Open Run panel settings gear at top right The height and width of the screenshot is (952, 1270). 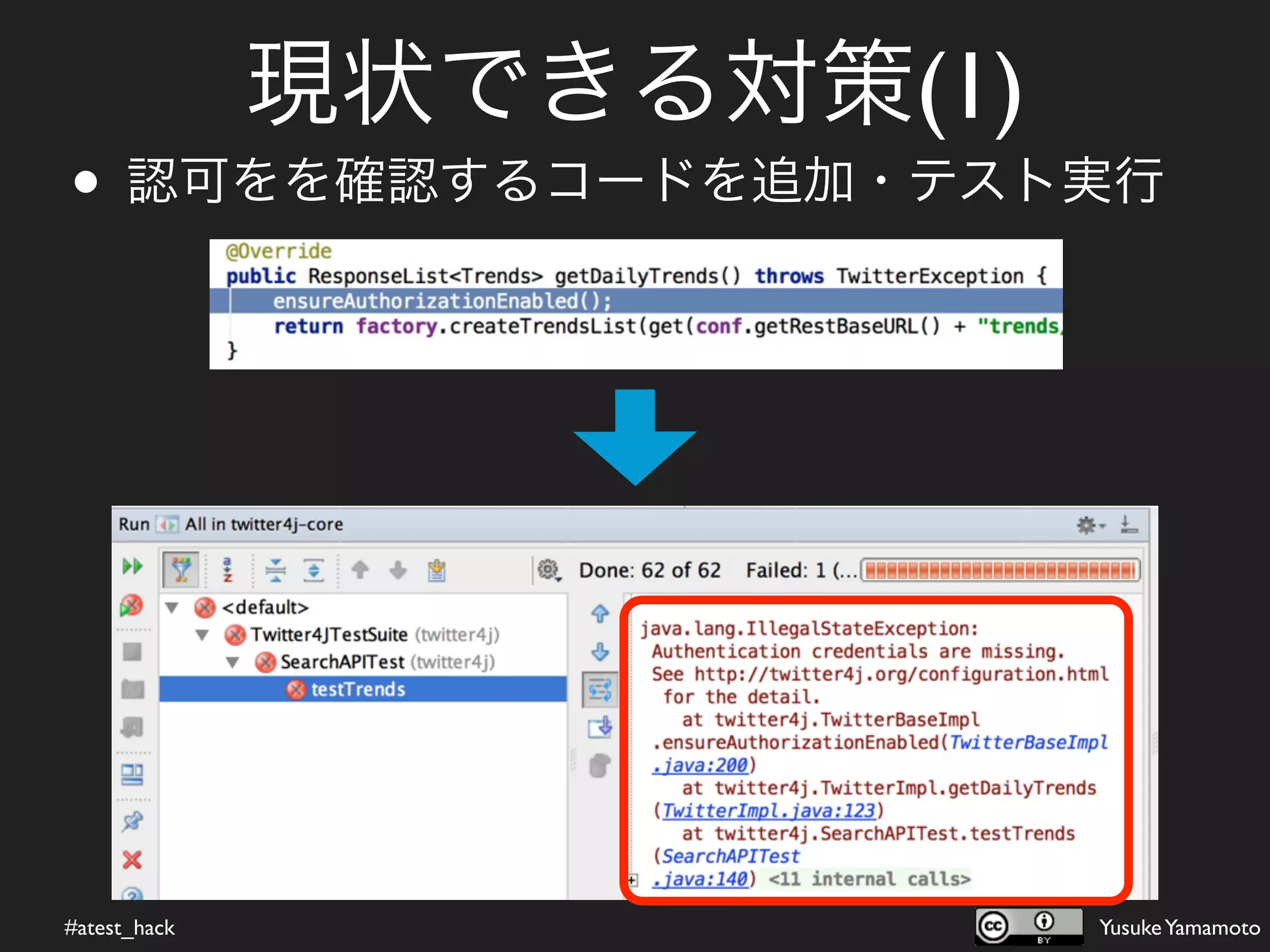coord(1090,526)
